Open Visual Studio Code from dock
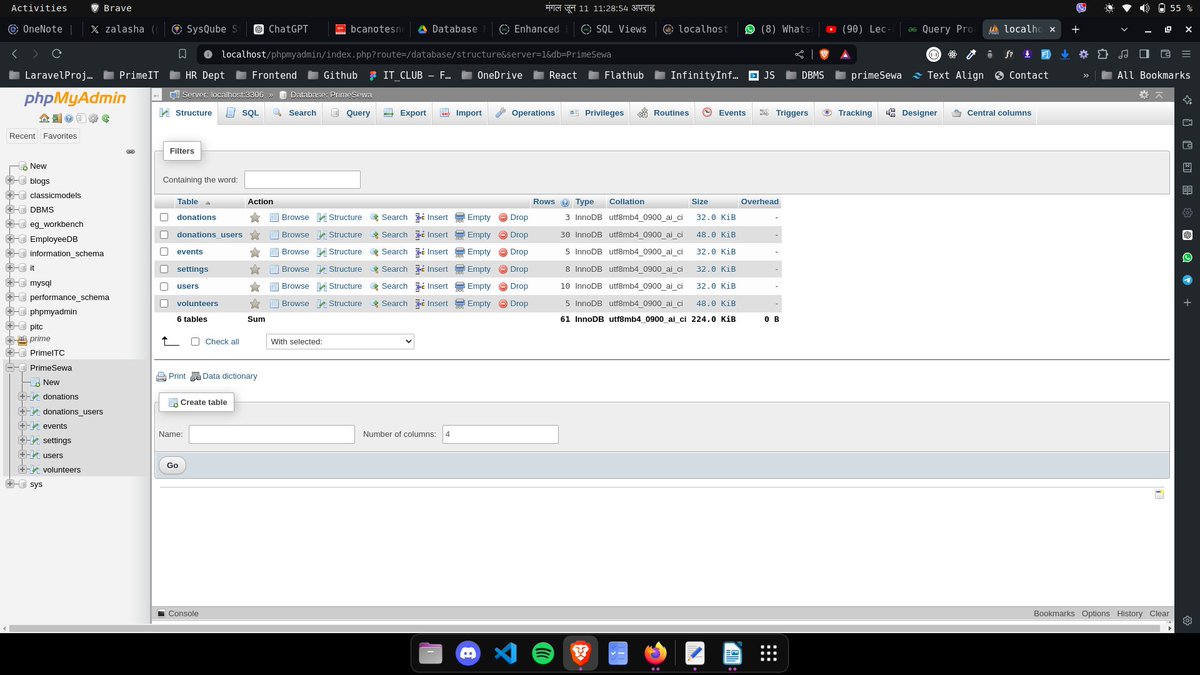 [505, 653]
